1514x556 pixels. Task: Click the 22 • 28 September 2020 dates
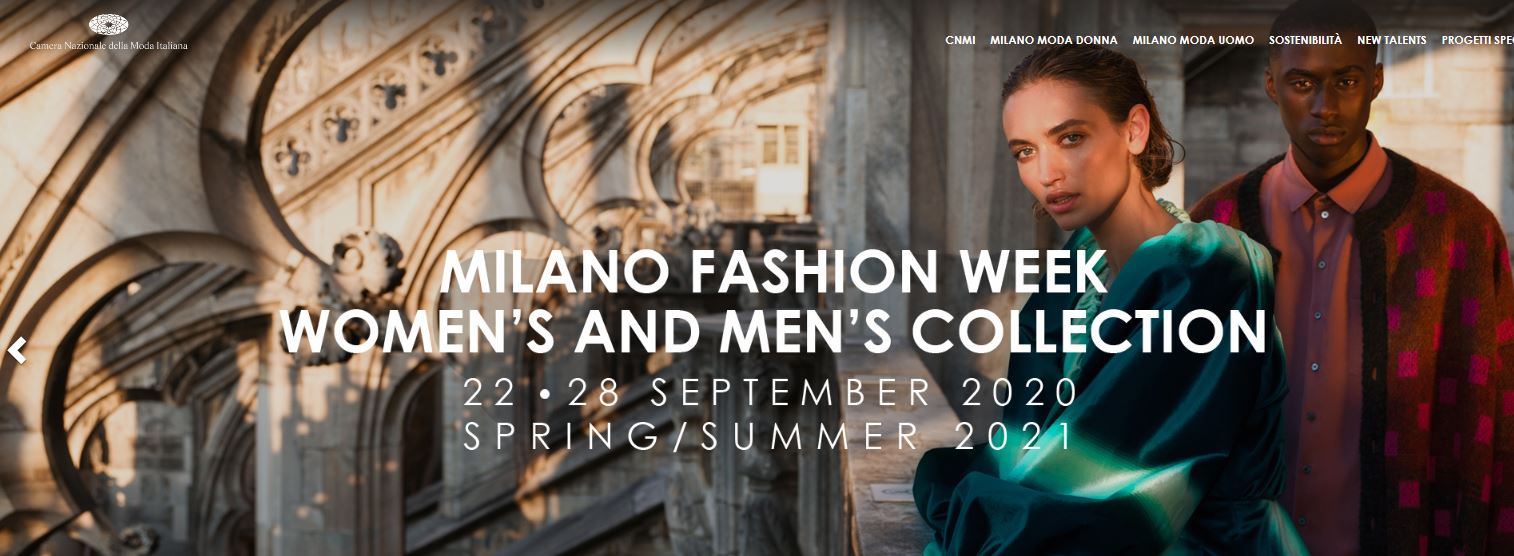tap(771, 393)
